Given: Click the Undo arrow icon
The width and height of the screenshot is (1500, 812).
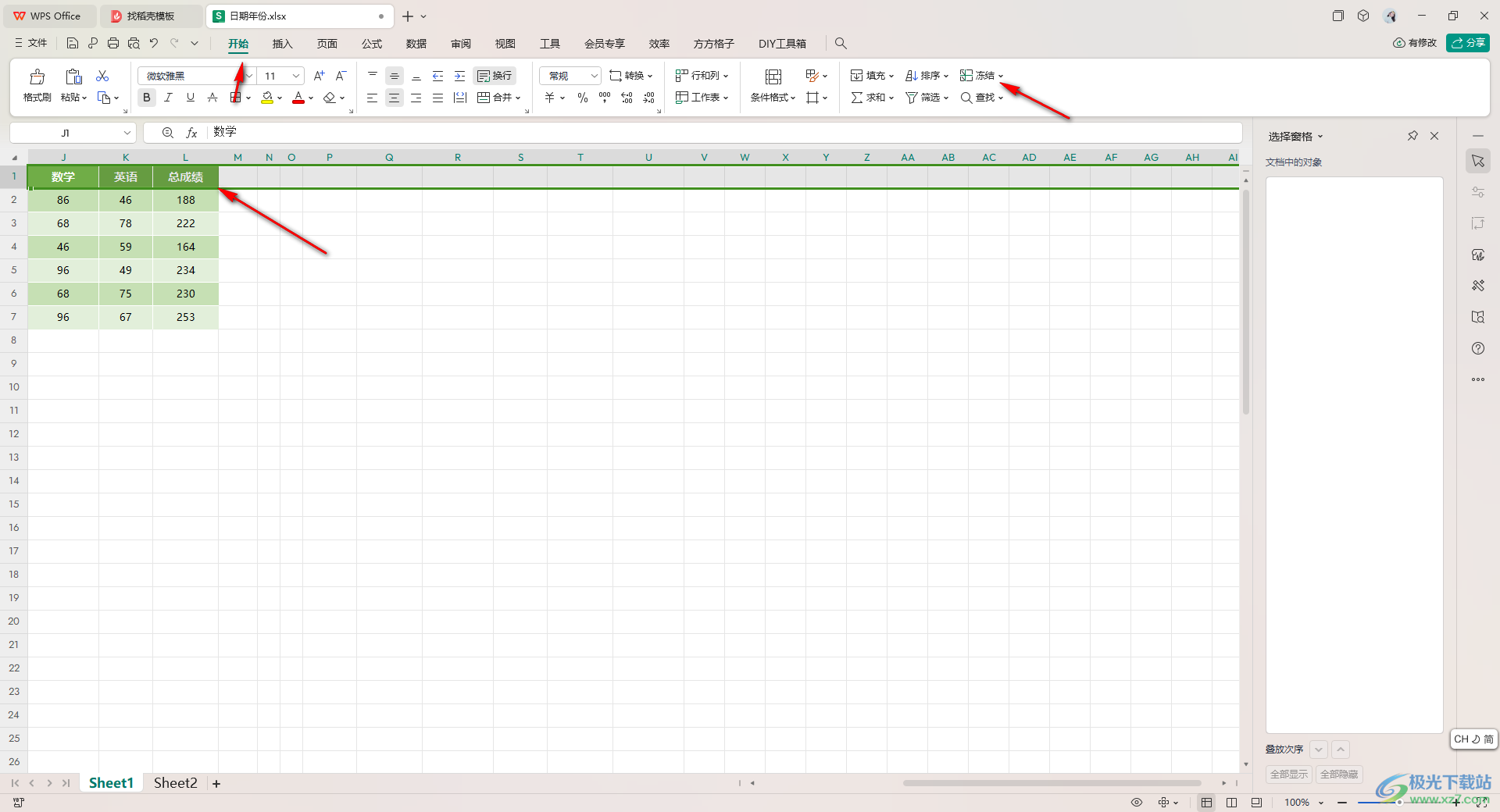Looking at the screenshot, I should click(x=154, y=43).
